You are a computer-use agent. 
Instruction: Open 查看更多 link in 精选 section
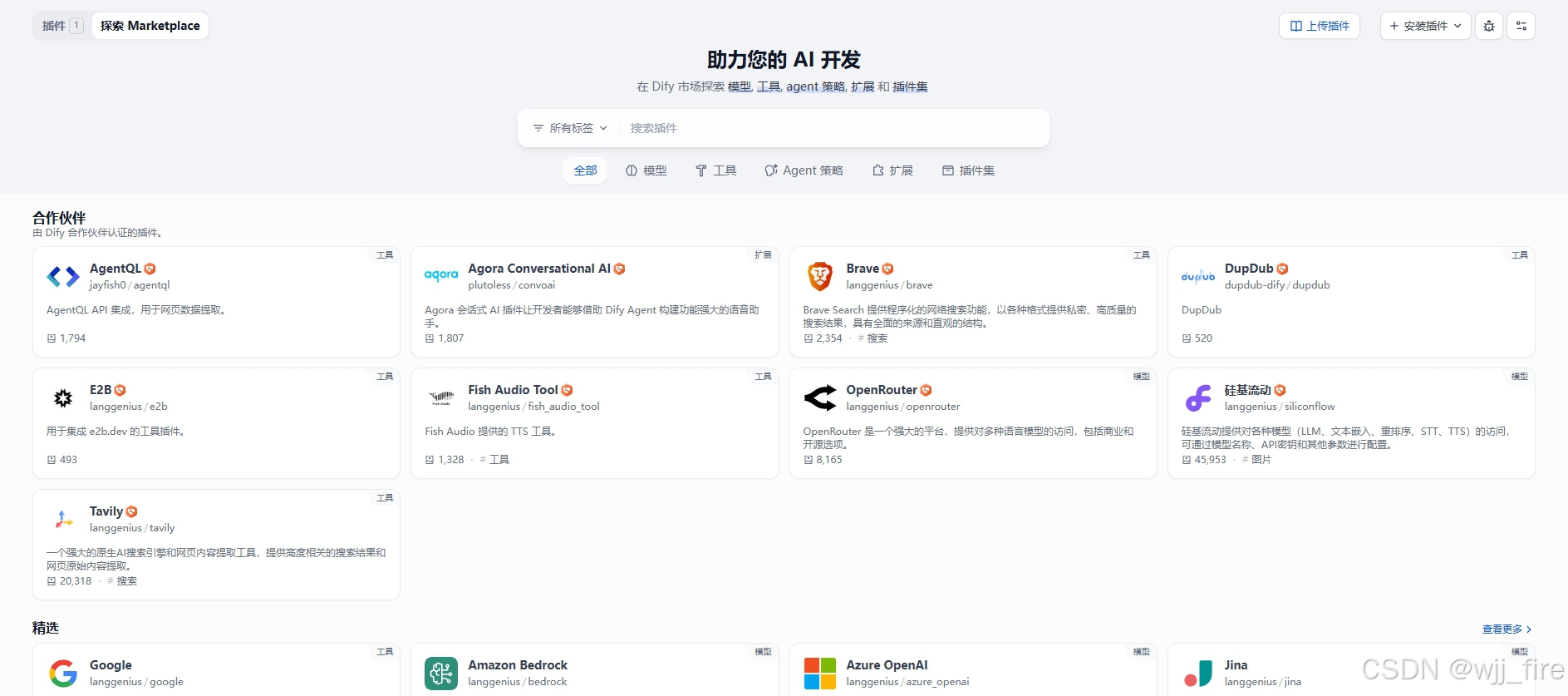click(1507, 629)
